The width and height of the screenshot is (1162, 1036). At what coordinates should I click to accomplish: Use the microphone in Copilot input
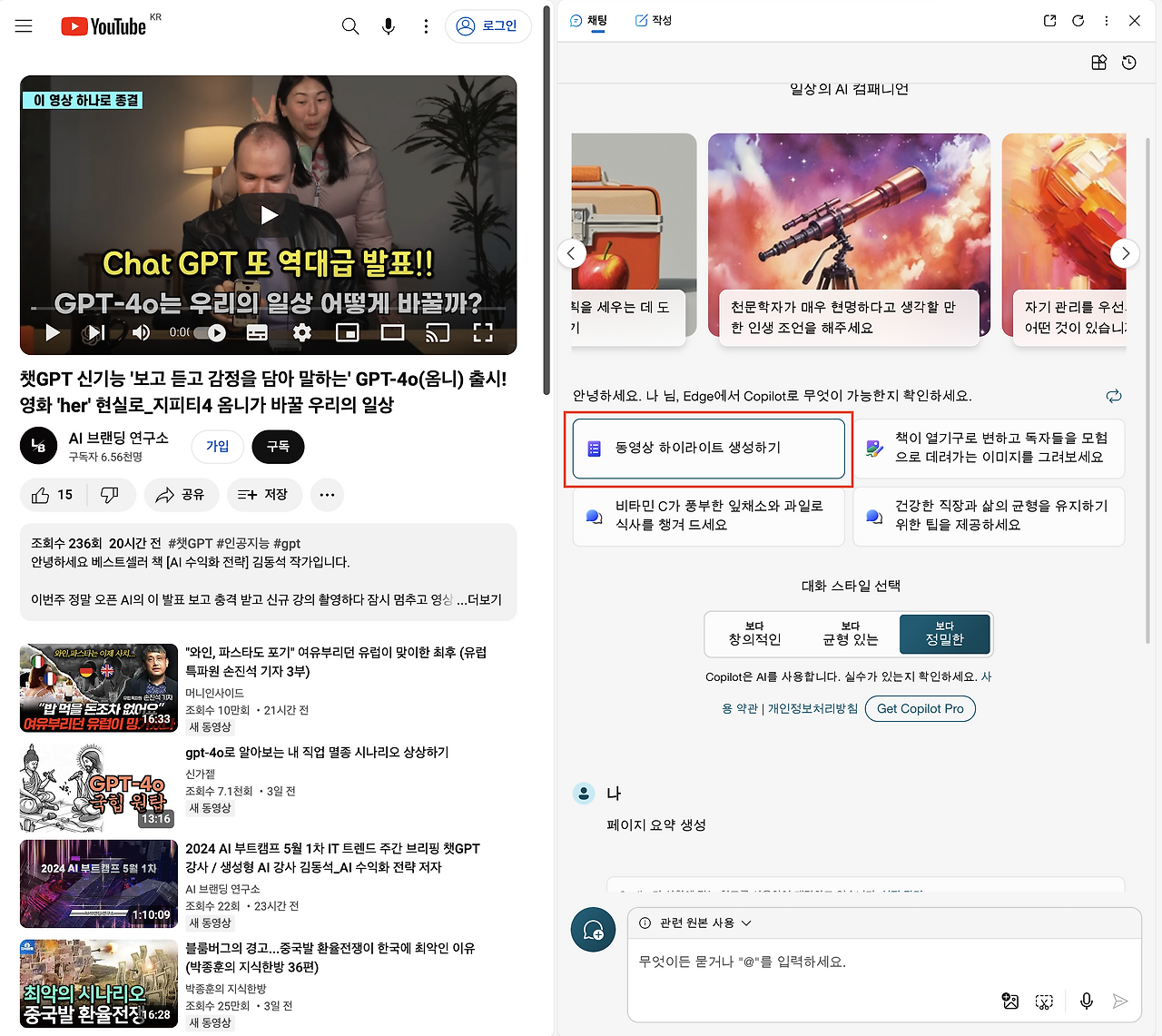pos(1087,1001)
